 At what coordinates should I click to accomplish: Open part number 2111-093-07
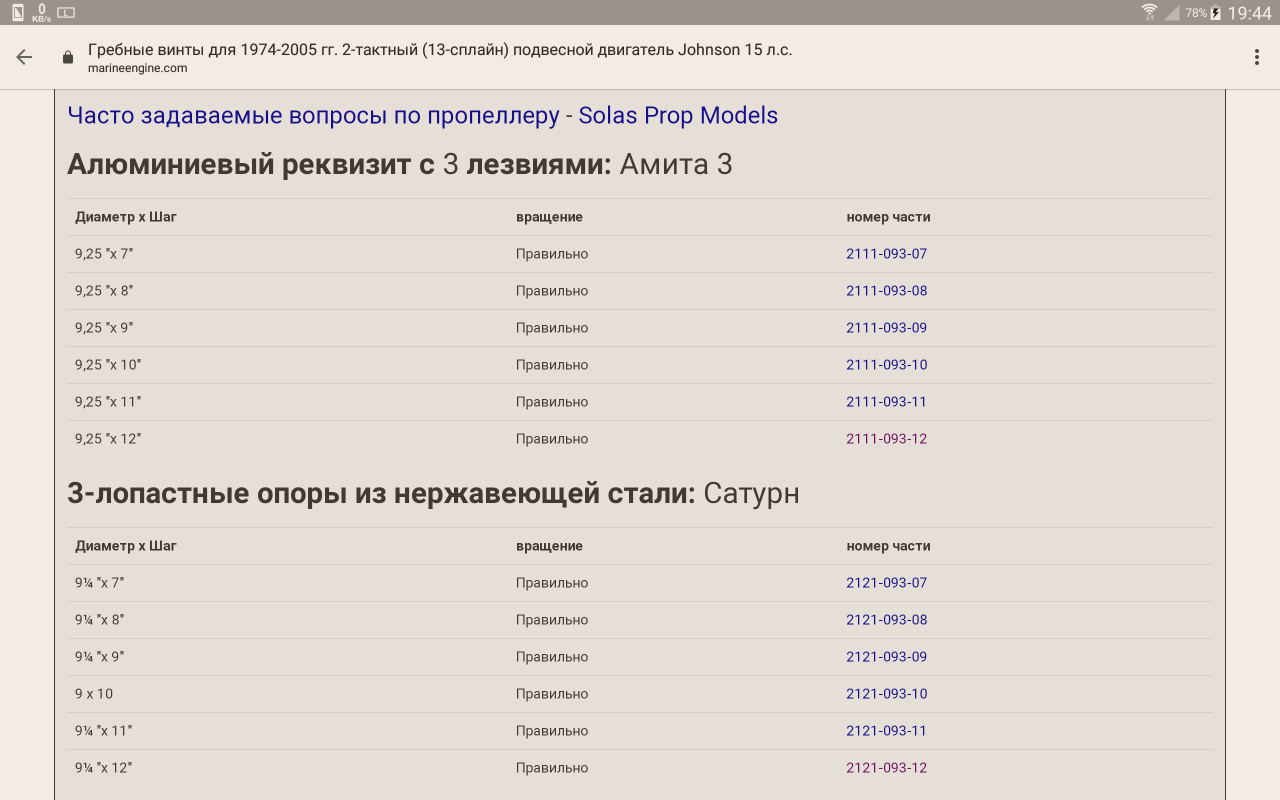886,254
